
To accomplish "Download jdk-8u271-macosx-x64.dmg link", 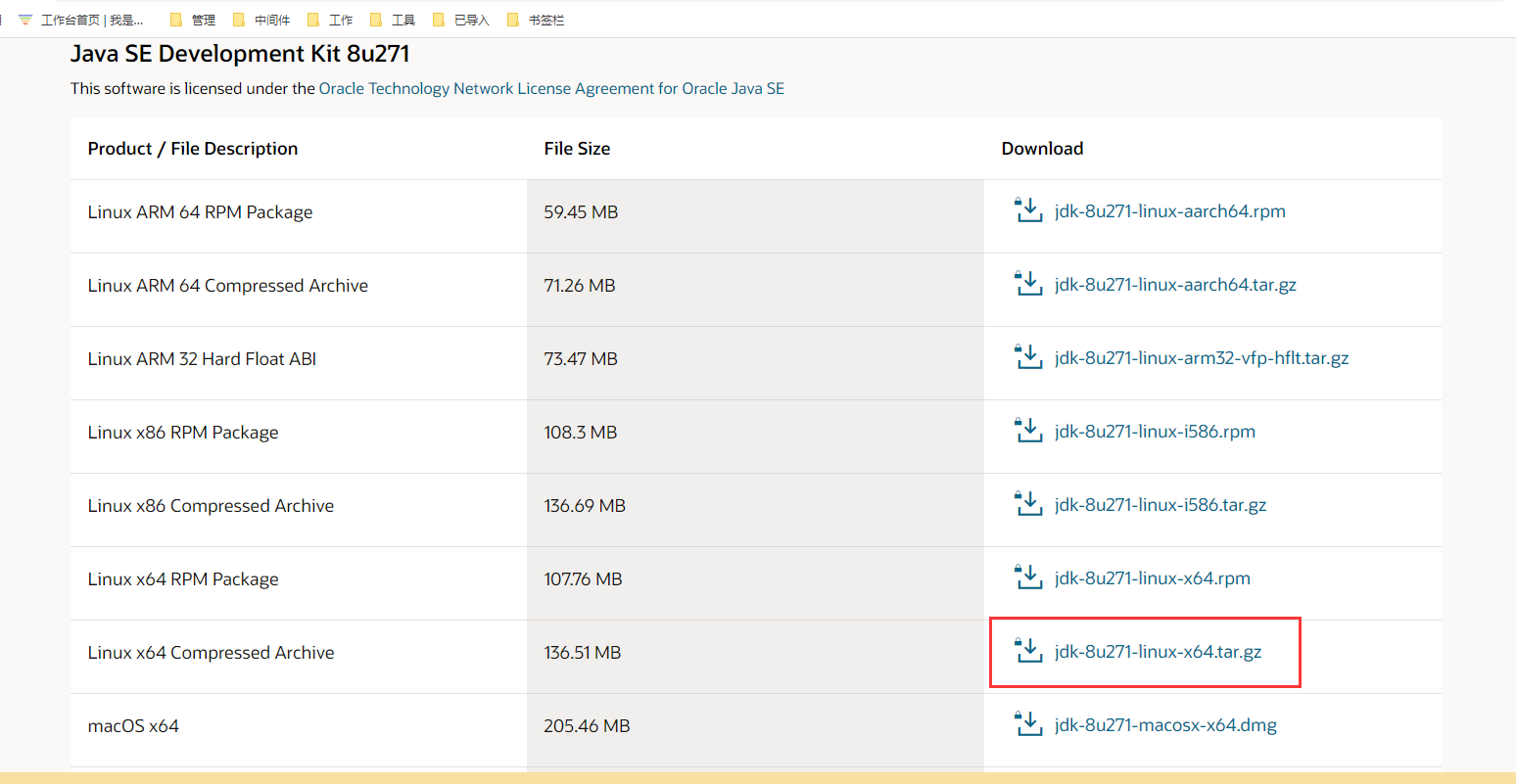I will tap(1165, 725).
